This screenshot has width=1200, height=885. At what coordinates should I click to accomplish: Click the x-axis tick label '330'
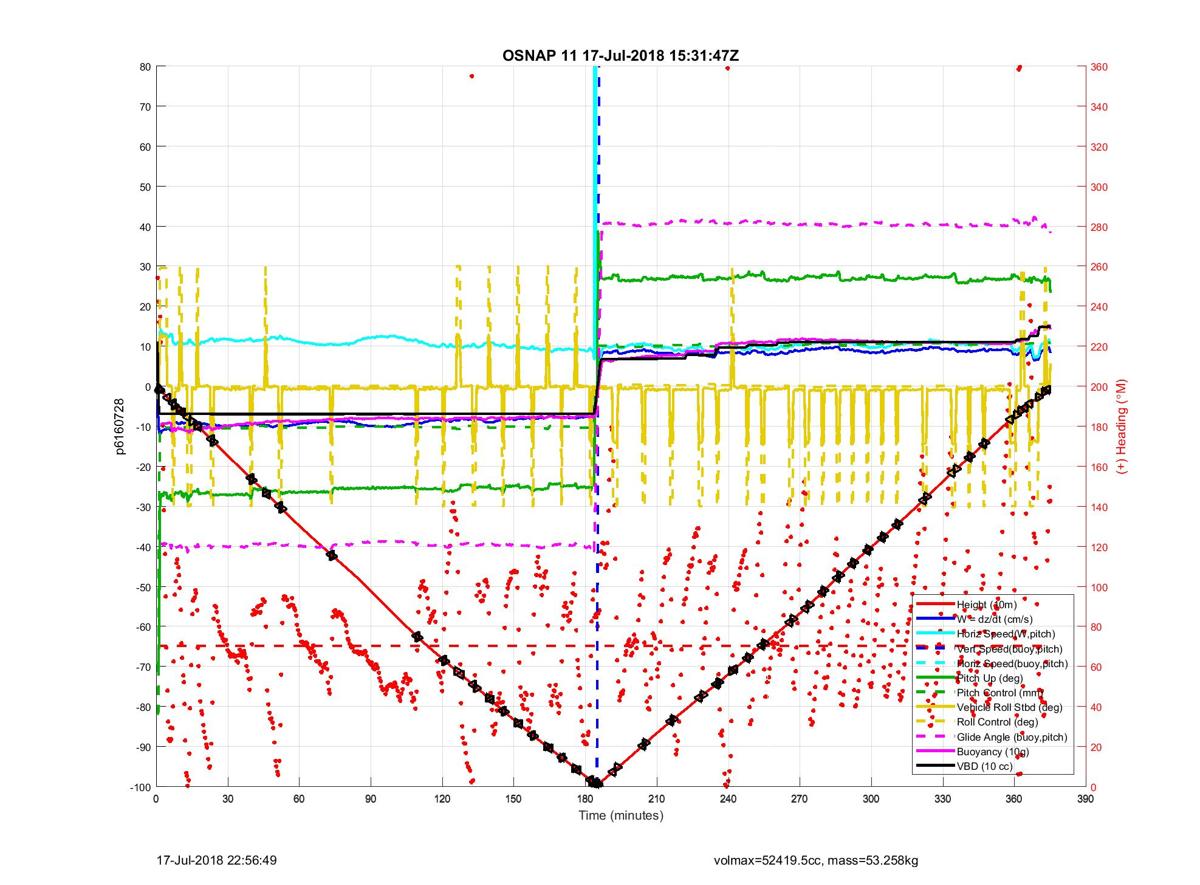tap(943, 799)
